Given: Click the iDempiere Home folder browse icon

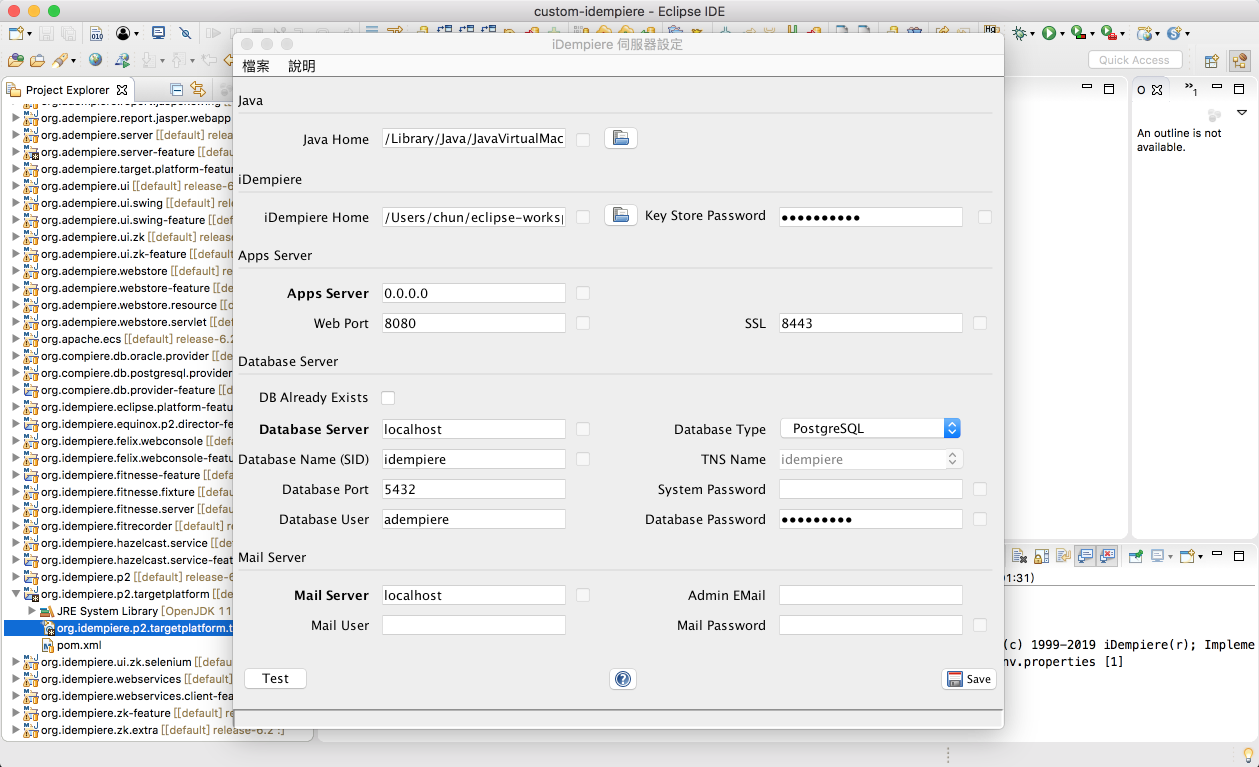Looking at the screenshot, I should [620, 215].
